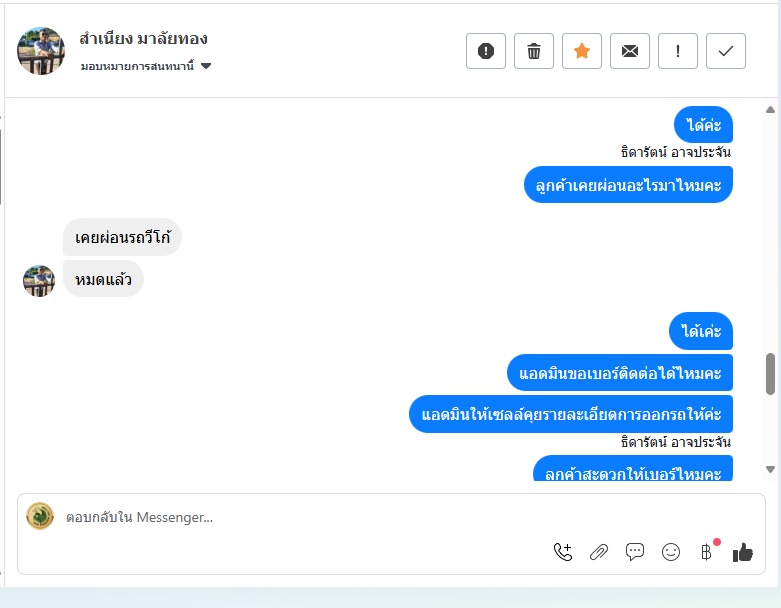Attach a file using the paperclip icon
This screenshot has height=608, width=781.
point(599,552)
